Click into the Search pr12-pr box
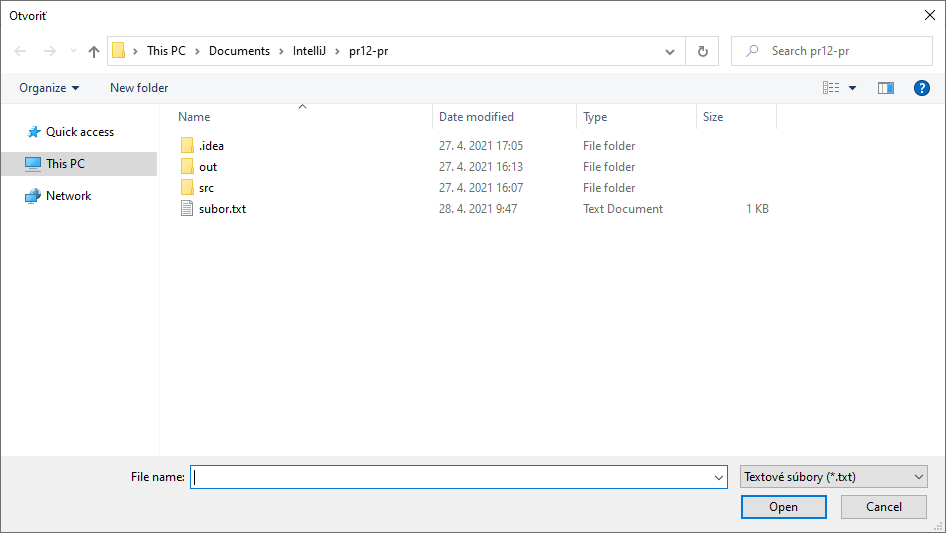This screenshot has height=533, width=946. tap(832, 51)
